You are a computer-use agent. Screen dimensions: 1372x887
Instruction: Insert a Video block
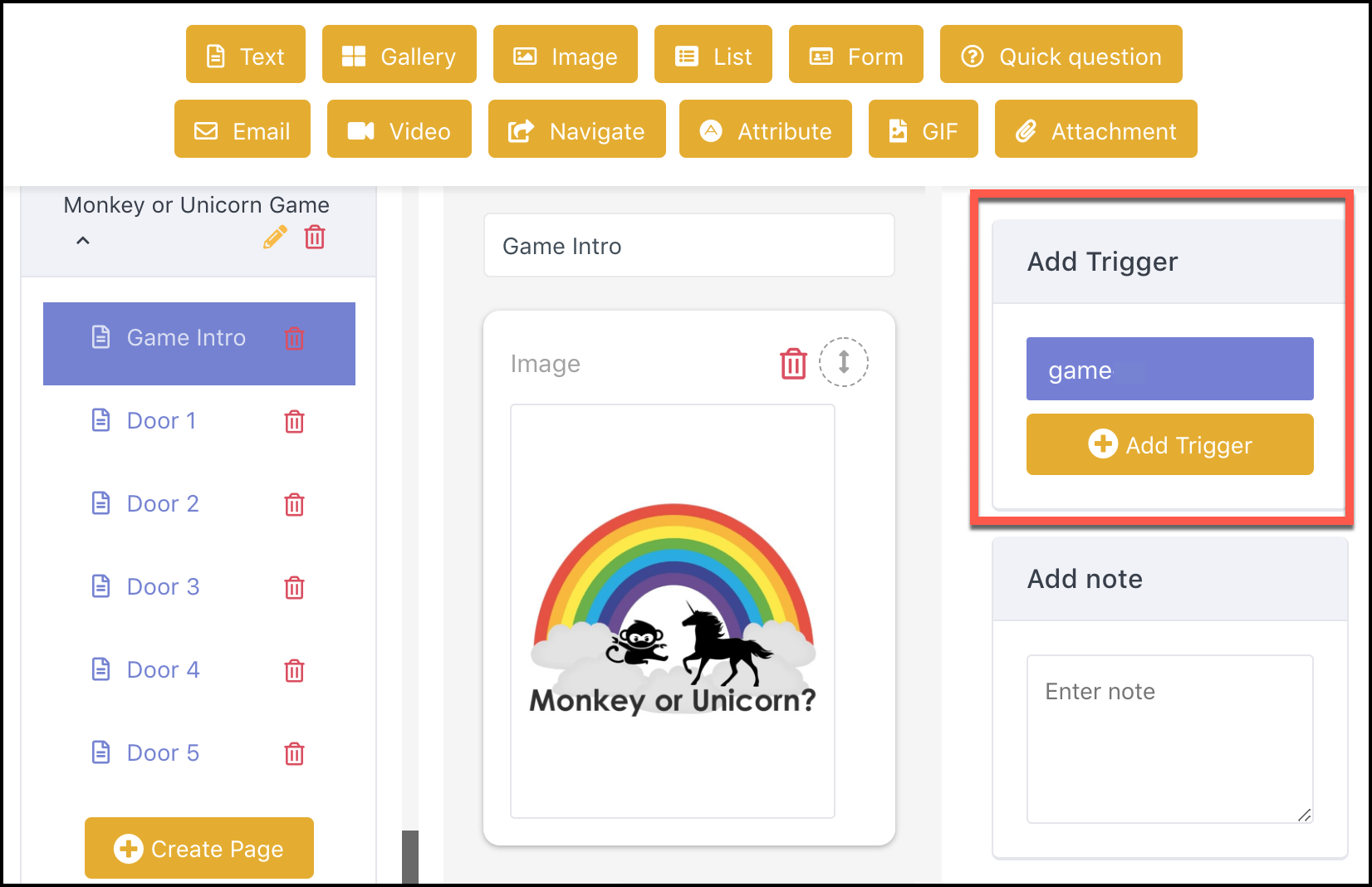[399, 129]
